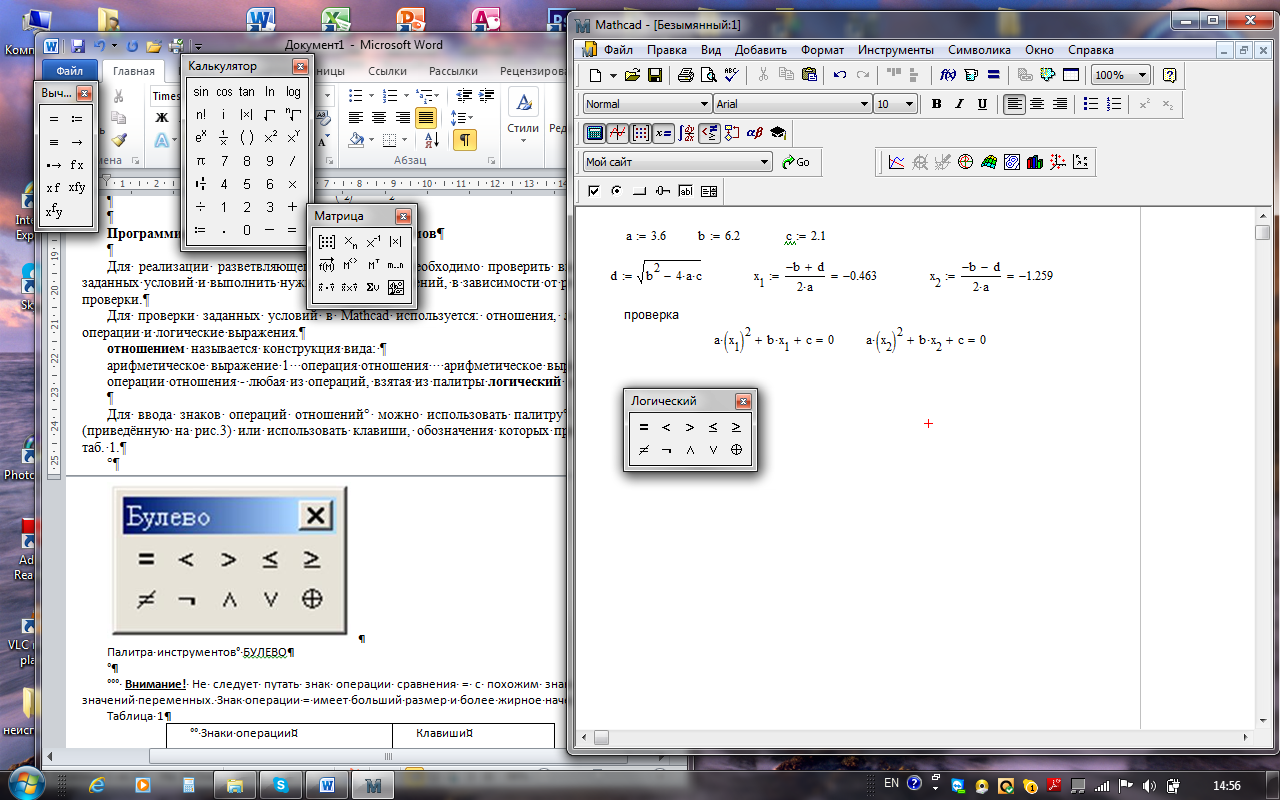The width and height of the screenshot is (1280, 800).
Task: Run spell check in Mathcad toolbar
Action: (731, 75)
